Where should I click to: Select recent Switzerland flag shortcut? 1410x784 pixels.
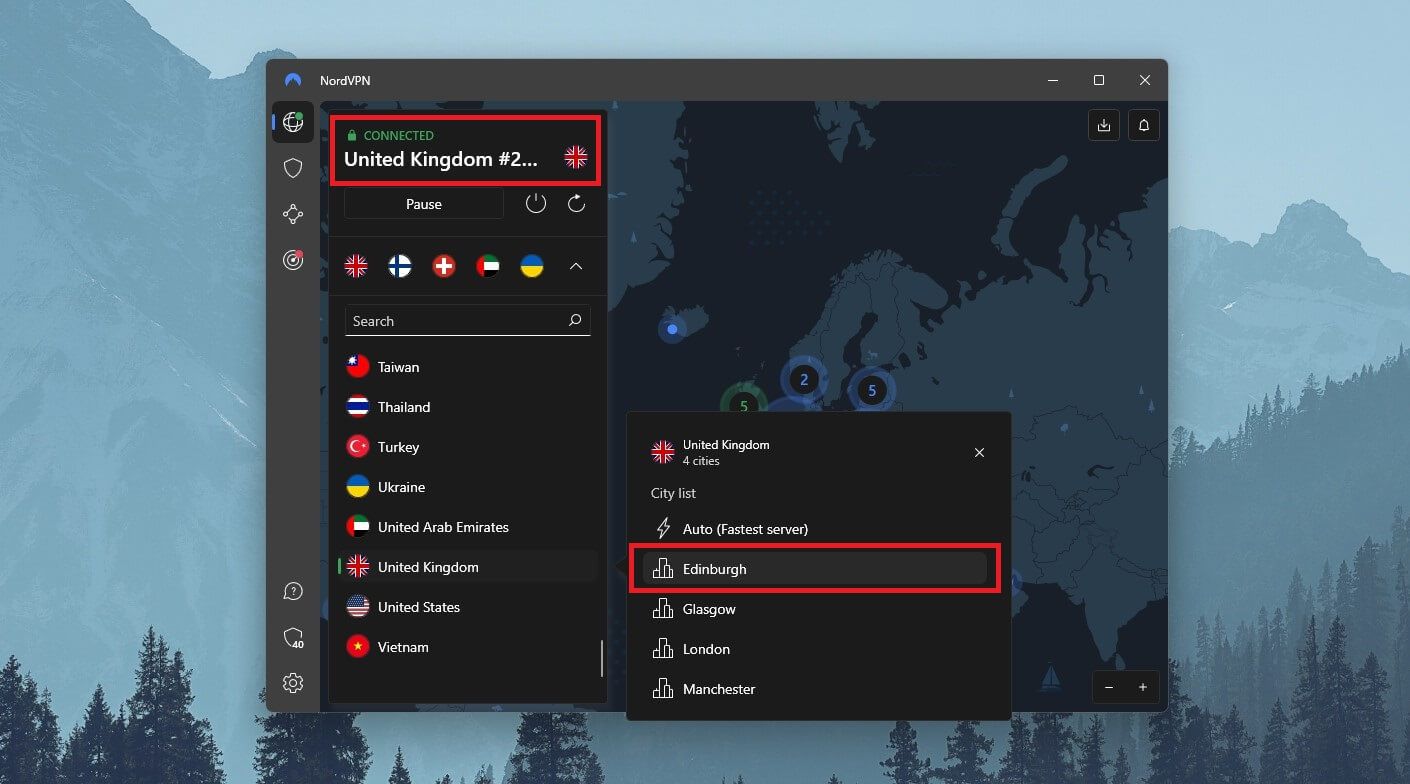coord(444,266)
